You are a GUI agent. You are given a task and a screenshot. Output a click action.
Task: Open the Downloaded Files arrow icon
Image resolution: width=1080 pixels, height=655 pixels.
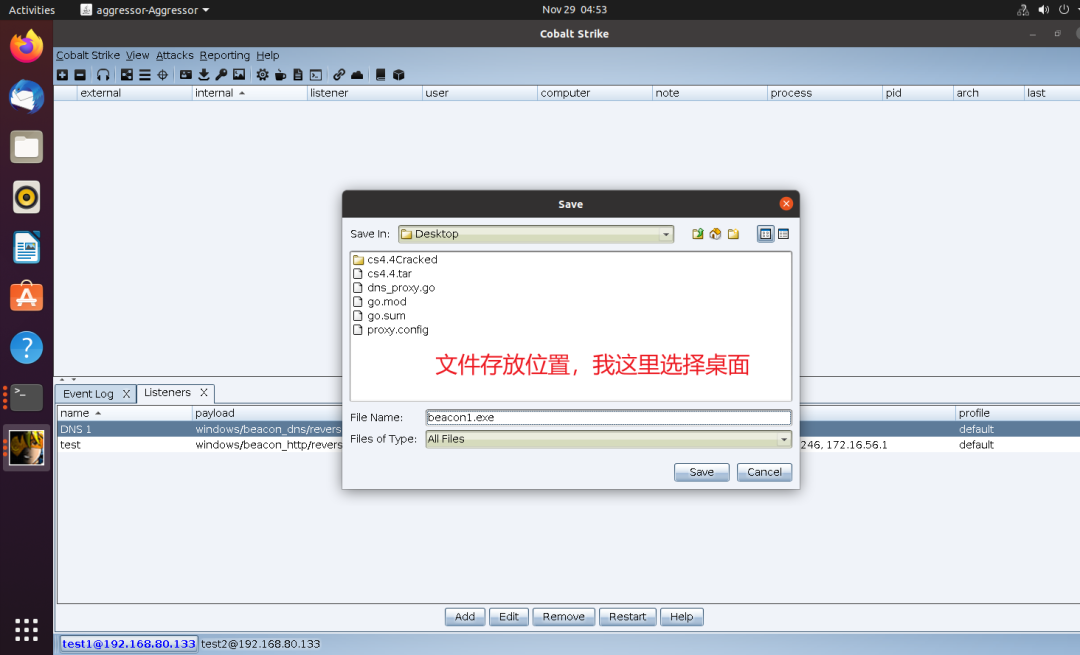(x=204, y=75)
